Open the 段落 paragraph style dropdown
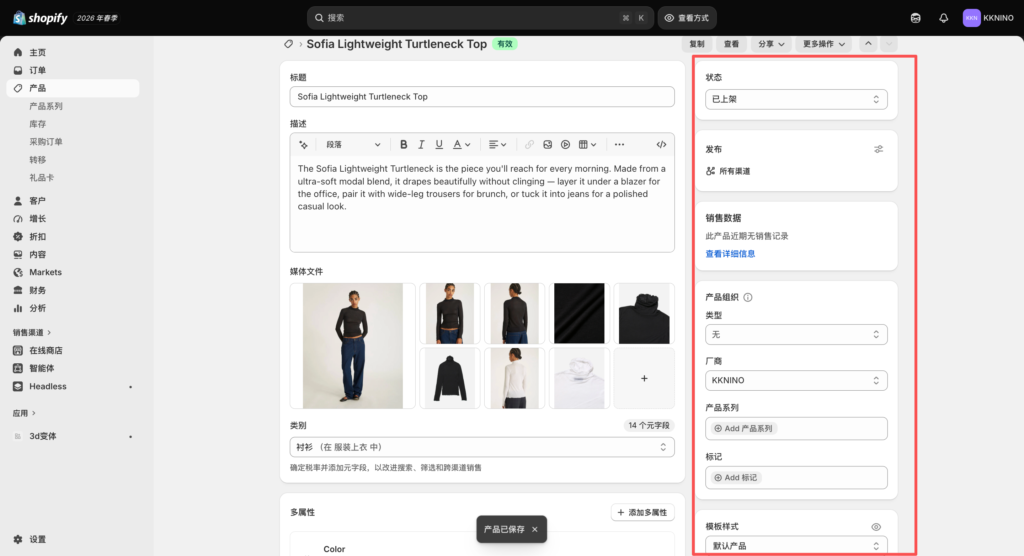The width and height of the screenshot is (1024, 556). 353,144
